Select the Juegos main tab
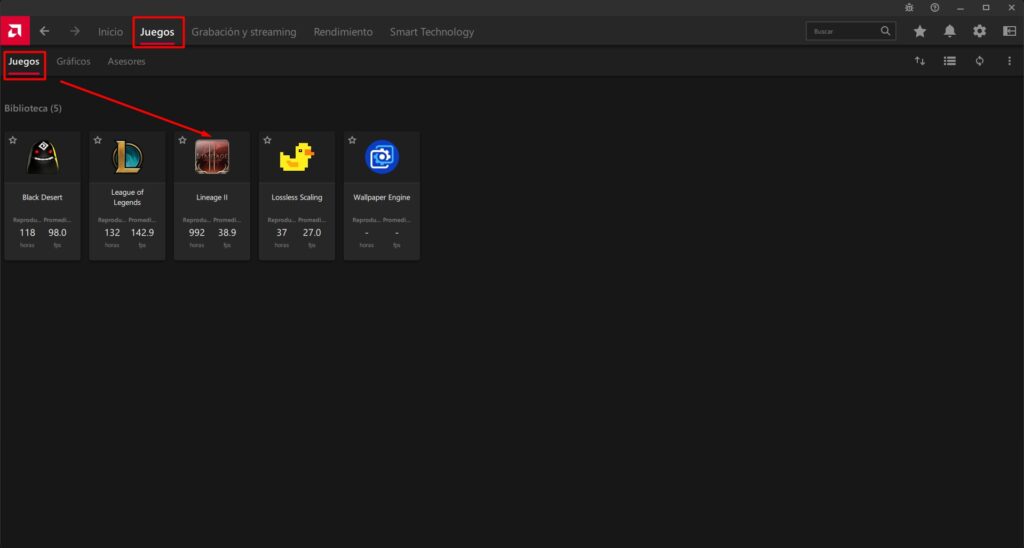1024x548 pixels. pyautogui.click(x=157, y=31)
